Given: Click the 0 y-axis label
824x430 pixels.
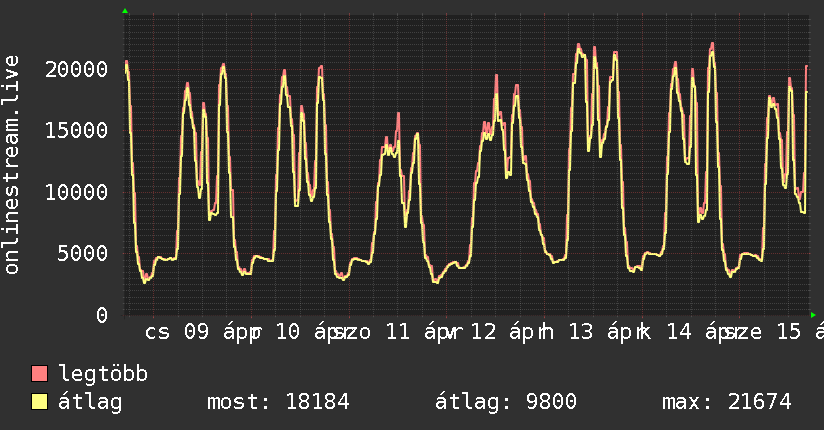Looking at the screenshot, I should click(x=102, y=315).
